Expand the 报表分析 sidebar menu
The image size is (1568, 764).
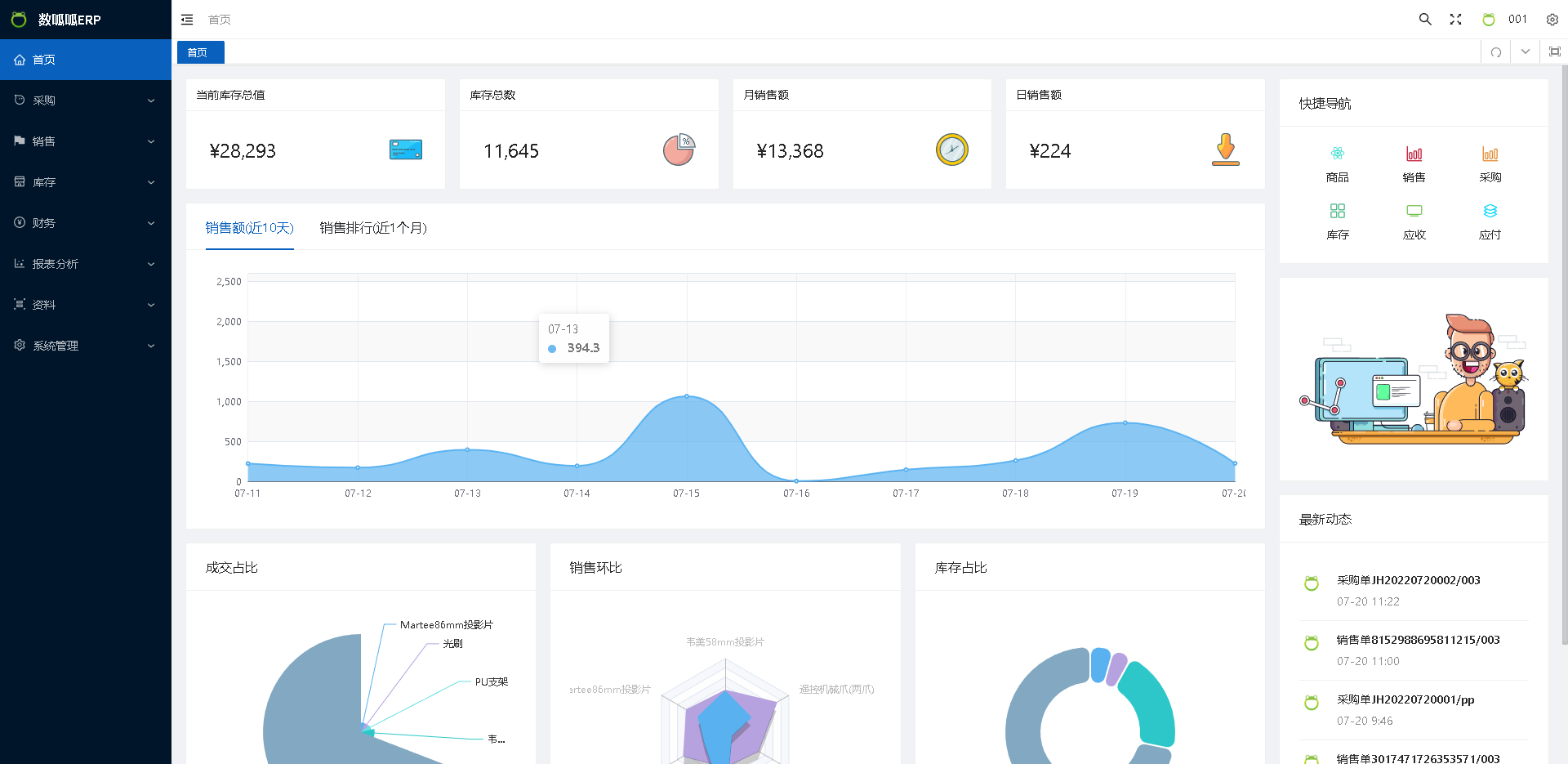(86, 264)
